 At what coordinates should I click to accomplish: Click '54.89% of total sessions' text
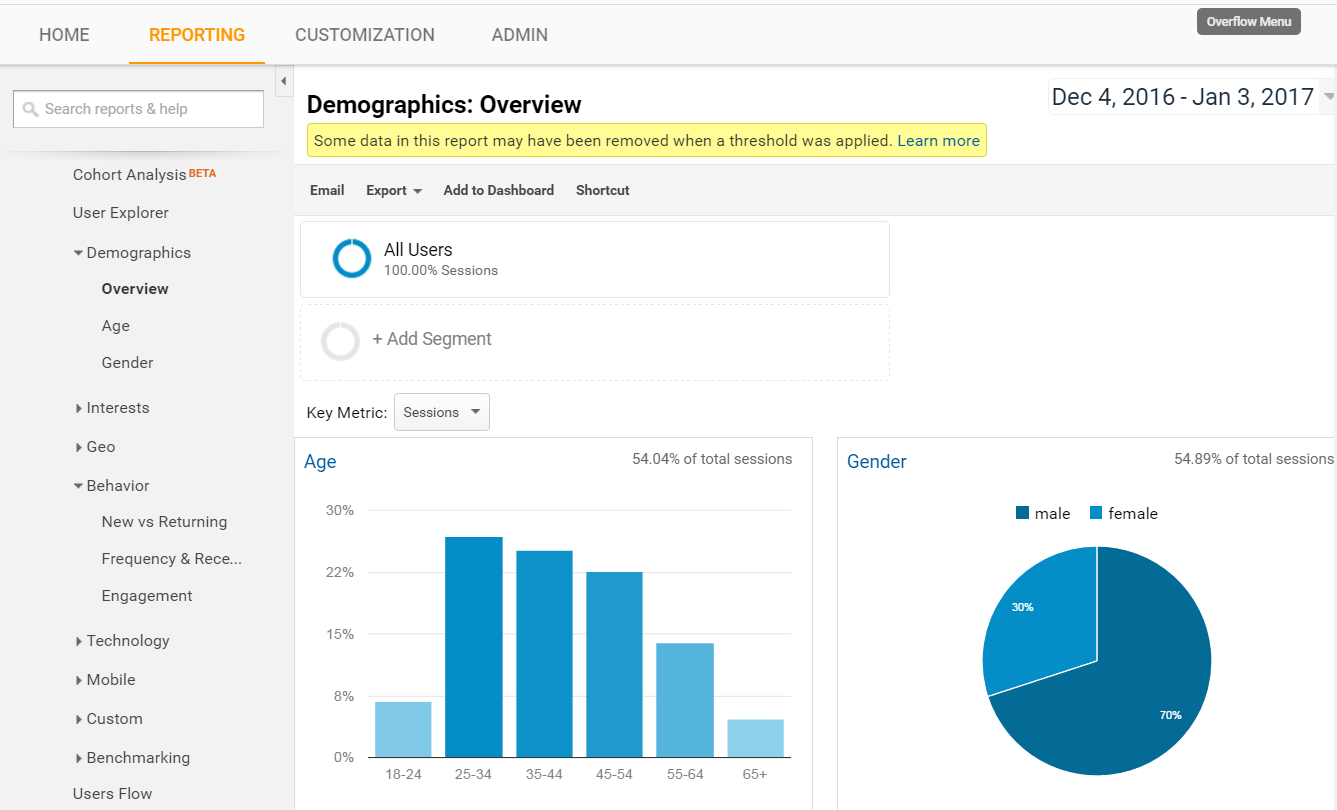[x=1254, y=459]
